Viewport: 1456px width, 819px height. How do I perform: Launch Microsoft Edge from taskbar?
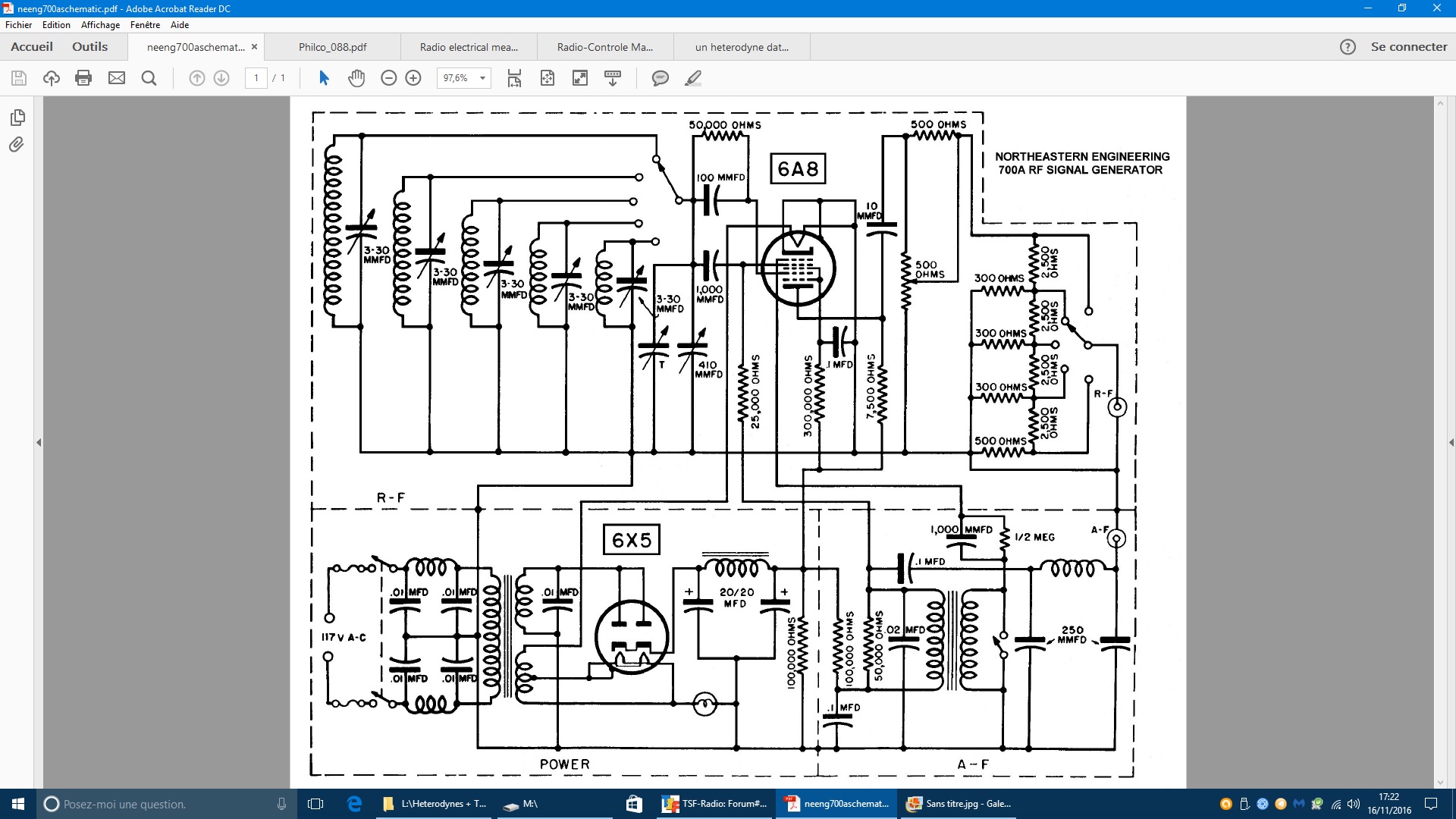click(354, 804)
